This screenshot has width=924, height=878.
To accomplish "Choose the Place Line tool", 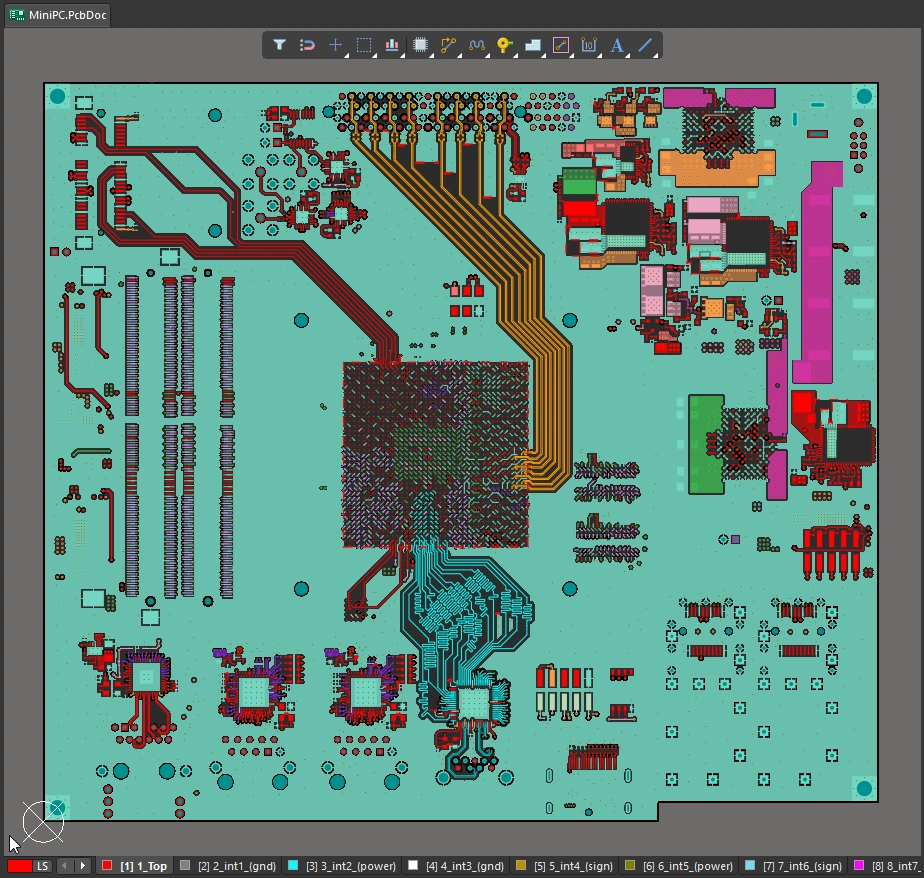I will click(x=645, y=45).
